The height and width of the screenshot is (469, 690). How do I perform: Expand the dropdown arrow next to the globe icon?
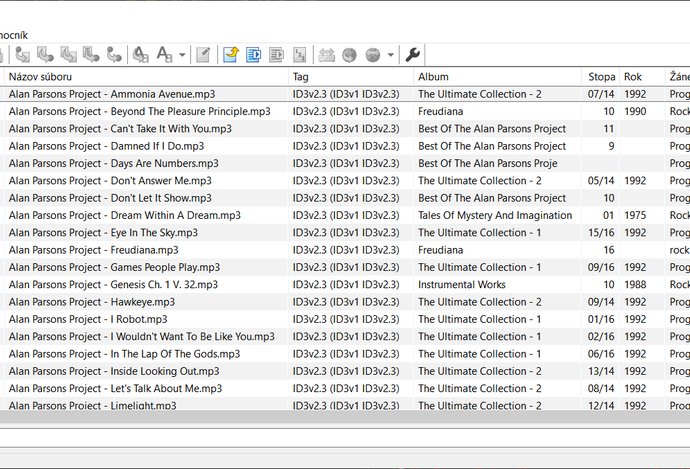(x=390, y=55)
